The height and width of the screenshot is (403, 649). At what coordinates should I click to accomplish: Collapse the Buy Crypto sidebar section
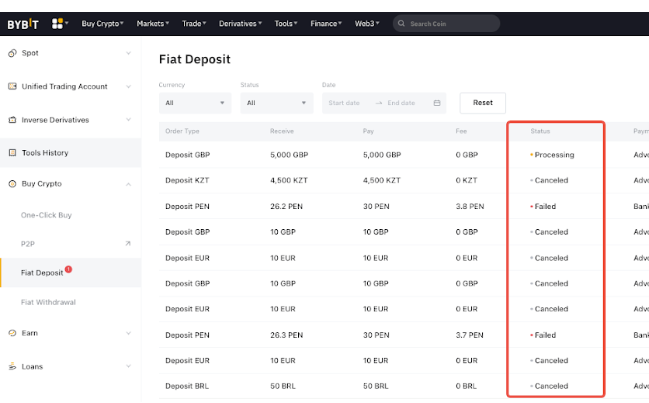pos(128,184)
